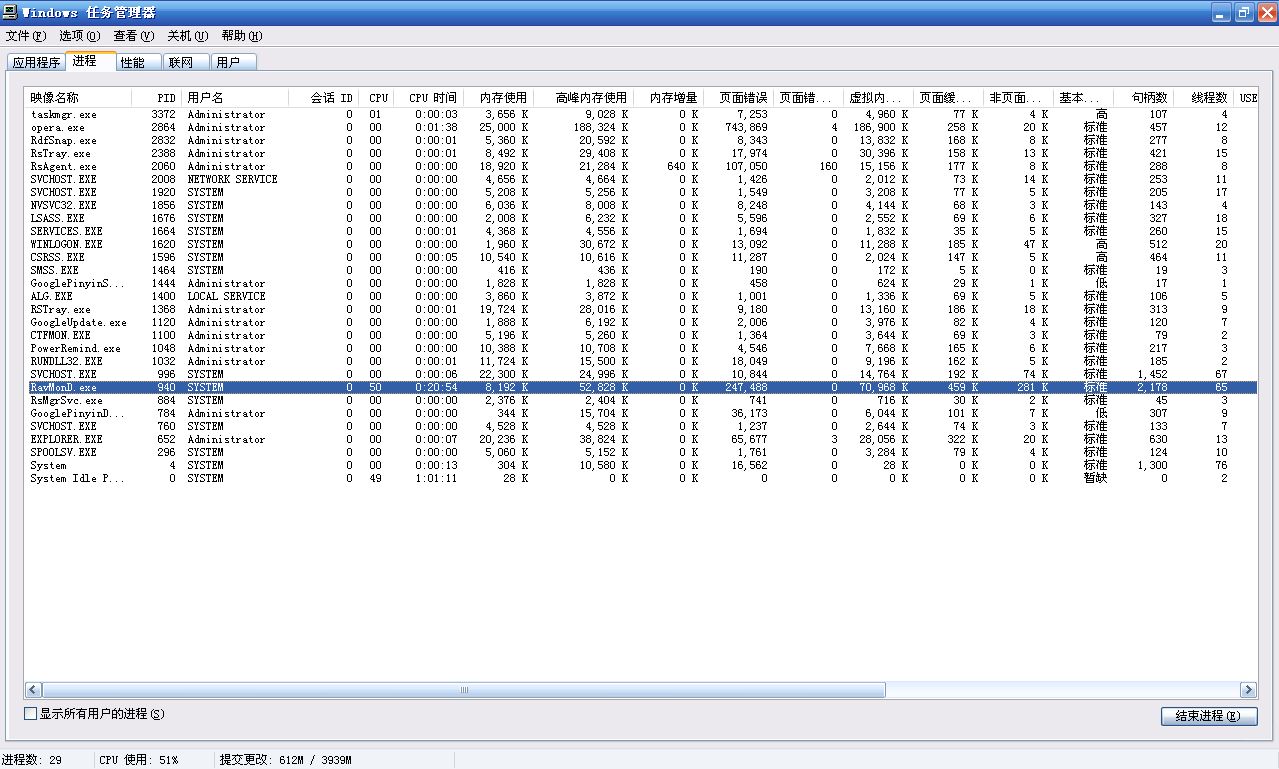Screen dimensions: 1279x769
Task: Click the horizontal scrollbar left arrow
Action: point(33,690)
